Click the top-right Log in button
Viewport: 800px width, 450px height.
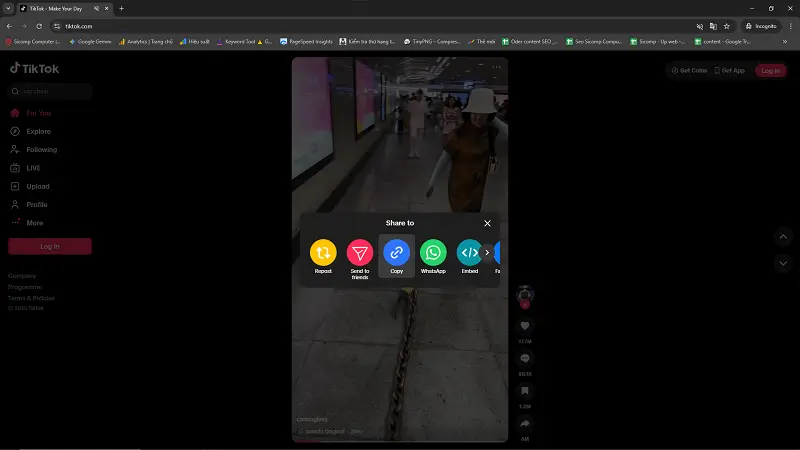770,70
